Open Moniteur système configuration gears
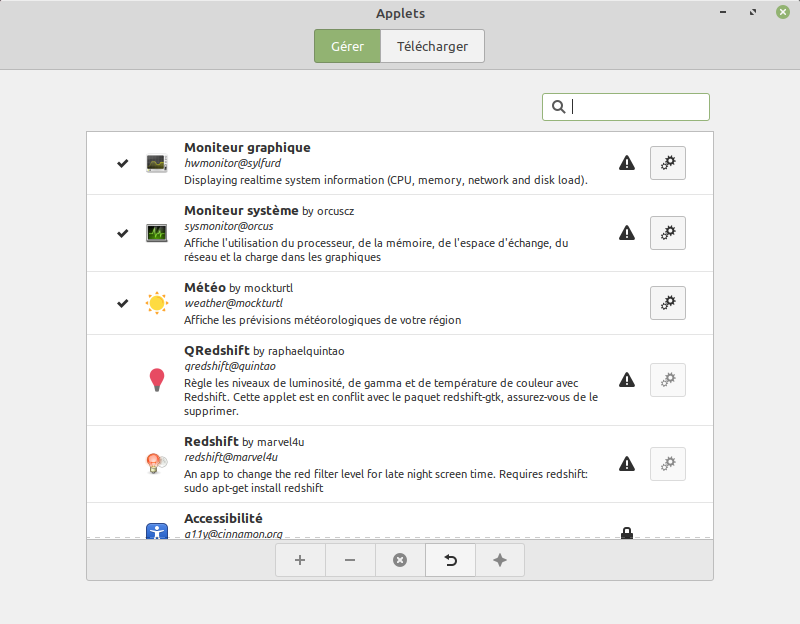The width and height of the screenshot is (800, 624). (667, 233)
